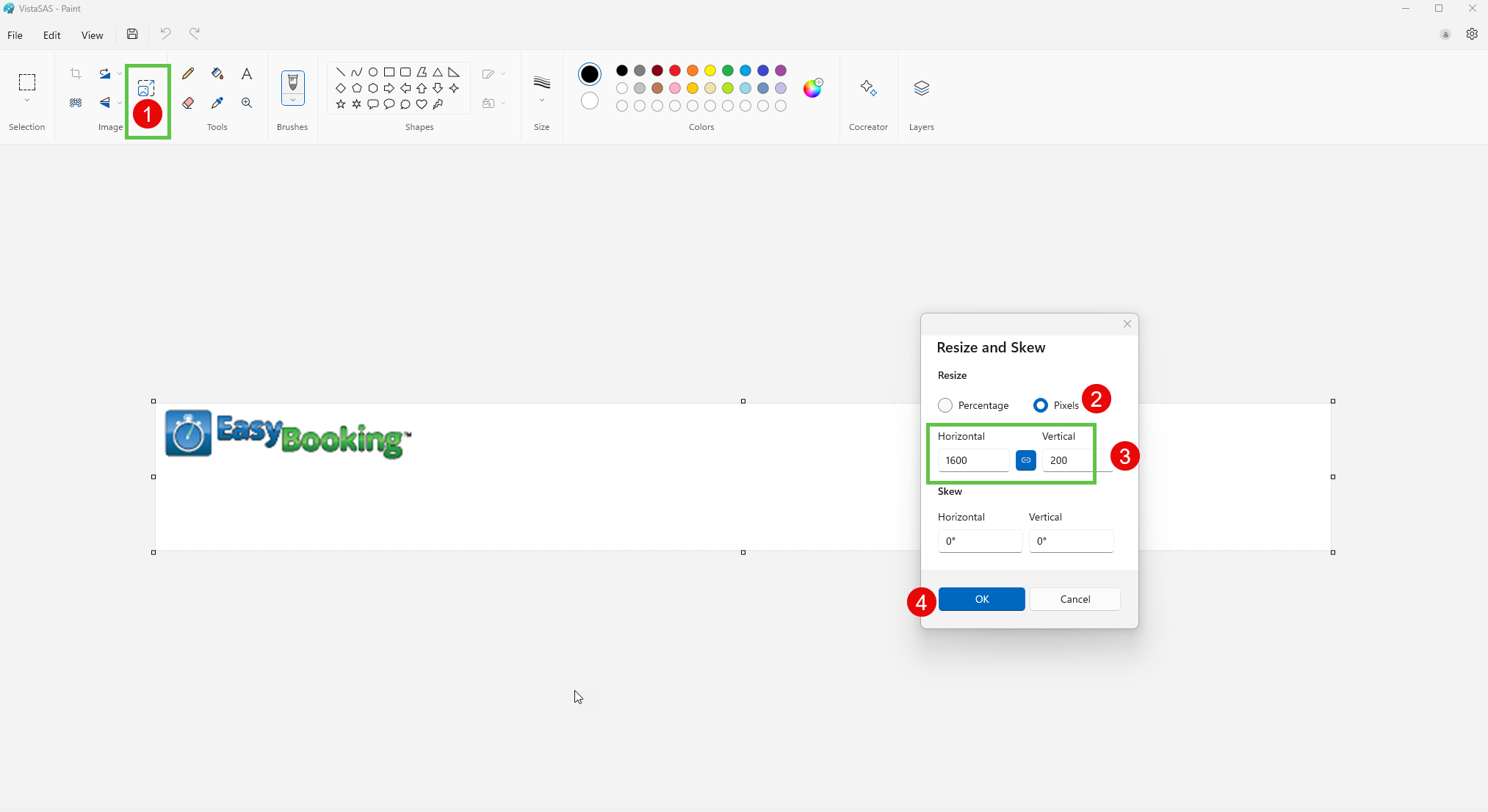Viewport: 1488px width, 812px height.
Task: Open the Edit menu
Action: point(52,35)
